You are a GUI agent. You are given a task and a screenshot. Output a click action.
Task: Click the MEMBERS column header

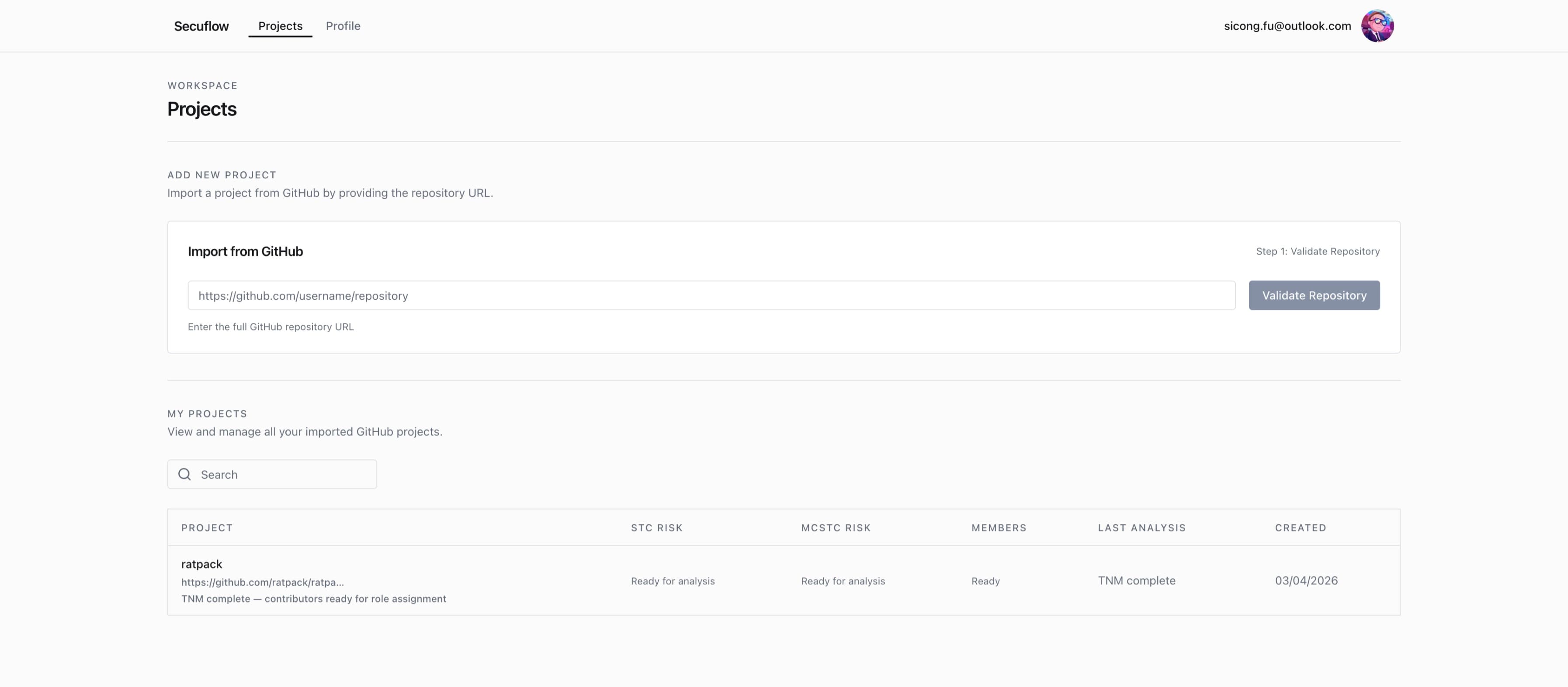tap(998, 527)
